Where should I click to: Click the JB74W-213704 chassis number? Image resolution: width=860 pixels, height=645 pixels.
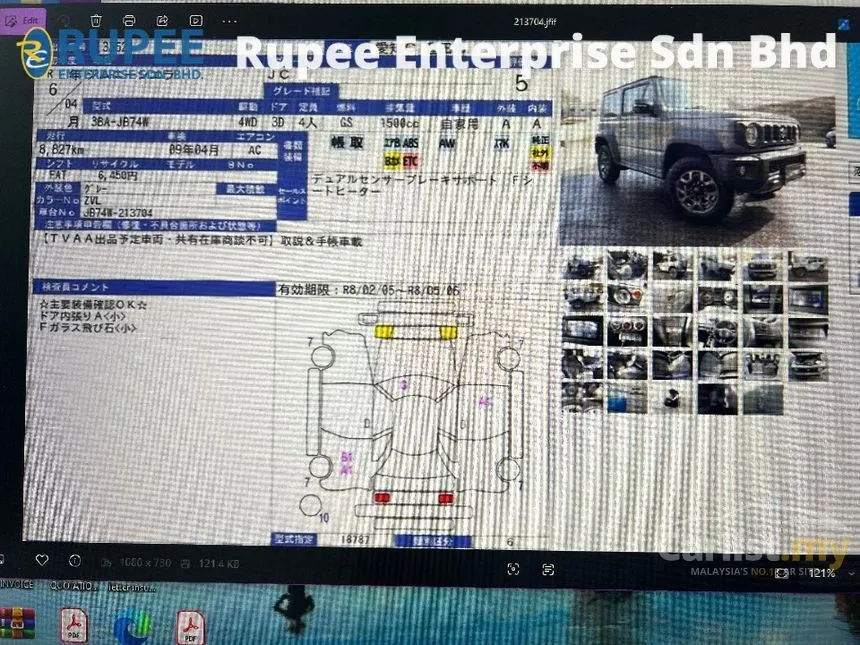point(118,213)
